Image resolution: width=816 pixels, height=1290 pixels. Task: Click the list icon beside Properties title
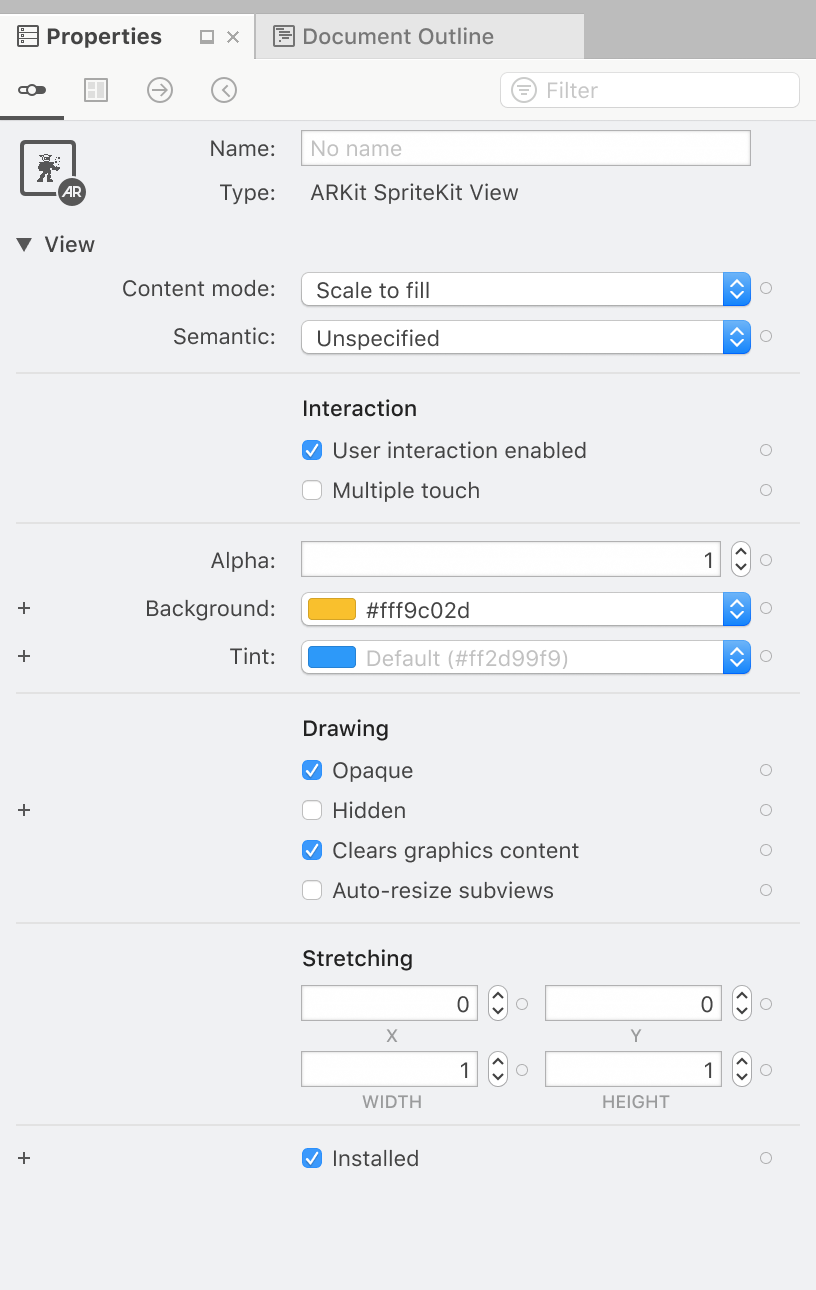click(24, 36)
